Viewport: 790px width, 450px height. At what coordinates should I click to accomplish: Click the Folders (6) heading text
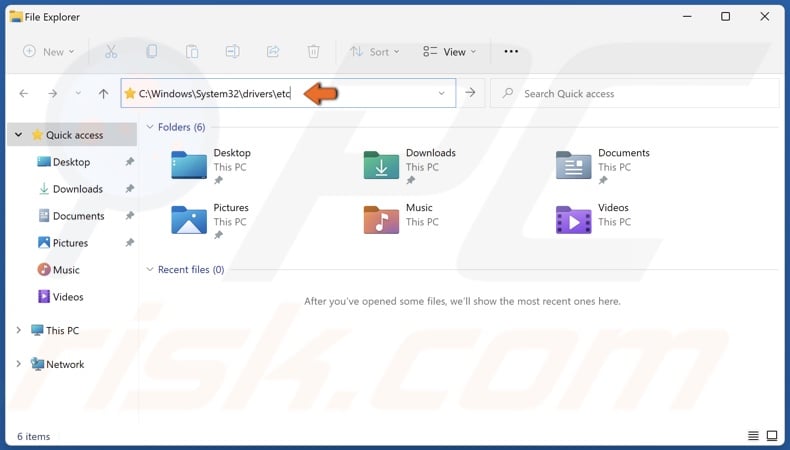pyautogui.click(x=181, y=127)
